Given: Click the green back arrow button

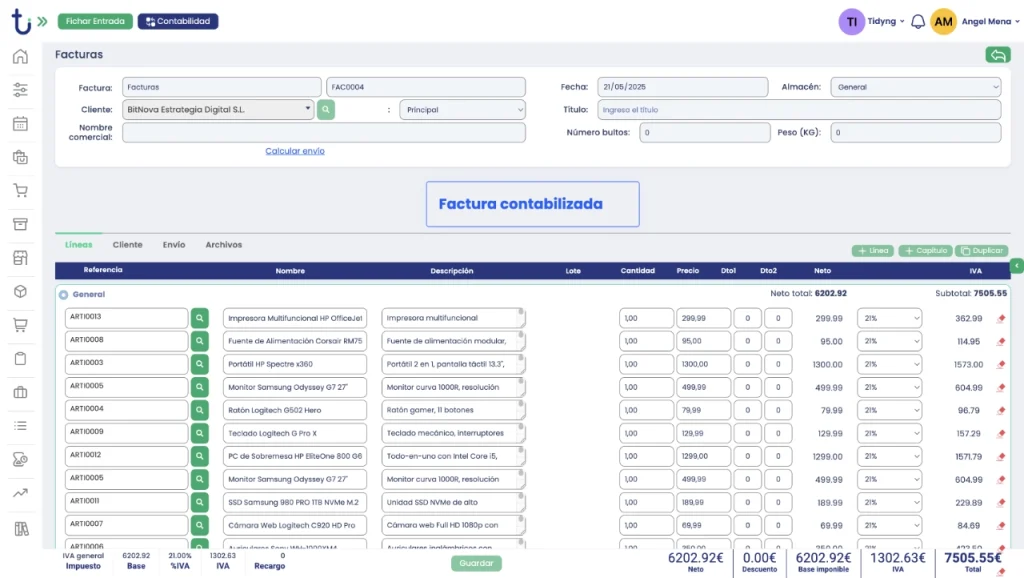Looking at the screenshot, I should pos(997,55).
